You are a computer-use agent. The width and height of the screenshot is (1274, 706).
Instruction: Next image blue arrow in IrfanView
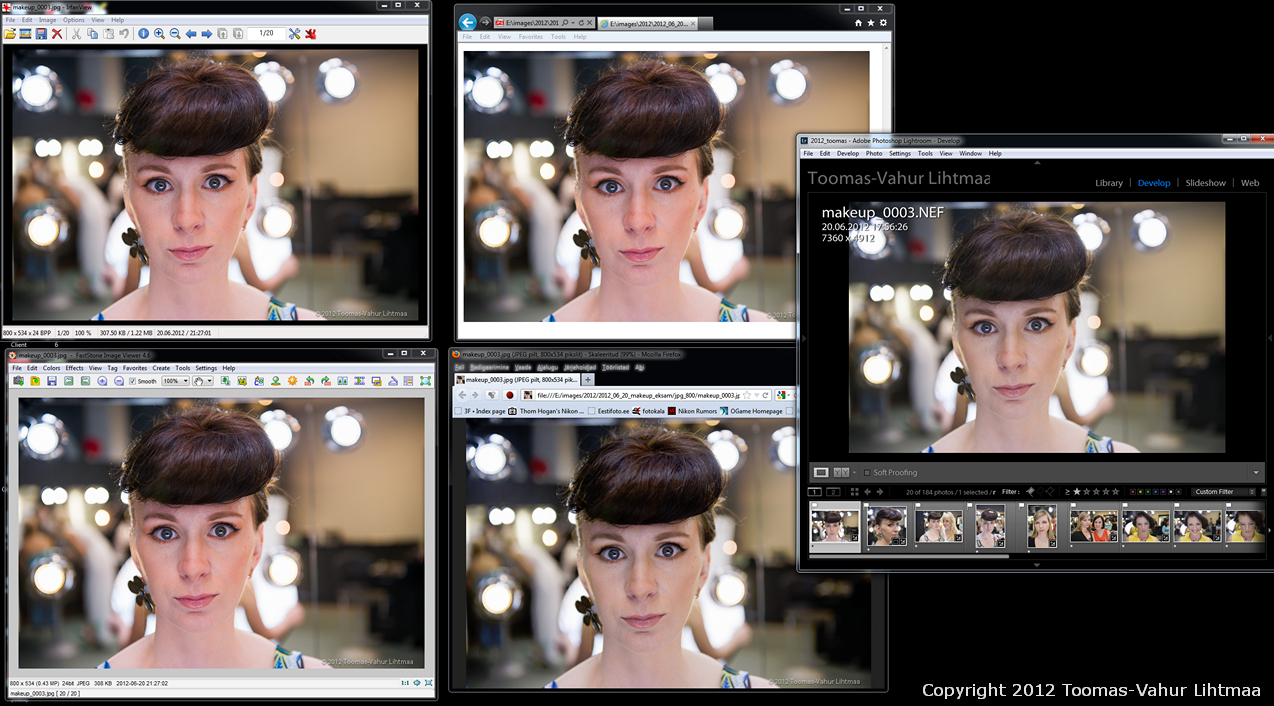[x=207, y=34]
